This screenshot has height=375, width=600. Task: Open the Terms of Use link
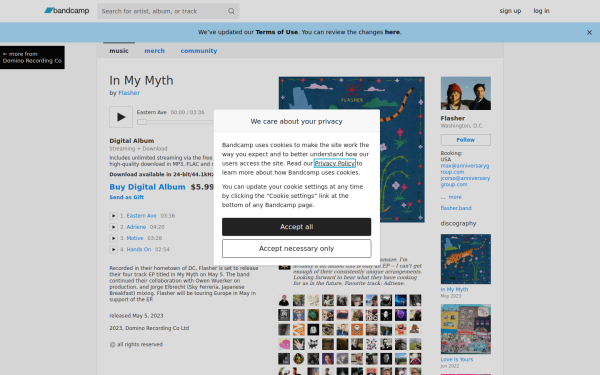click(x=277, y=32)
